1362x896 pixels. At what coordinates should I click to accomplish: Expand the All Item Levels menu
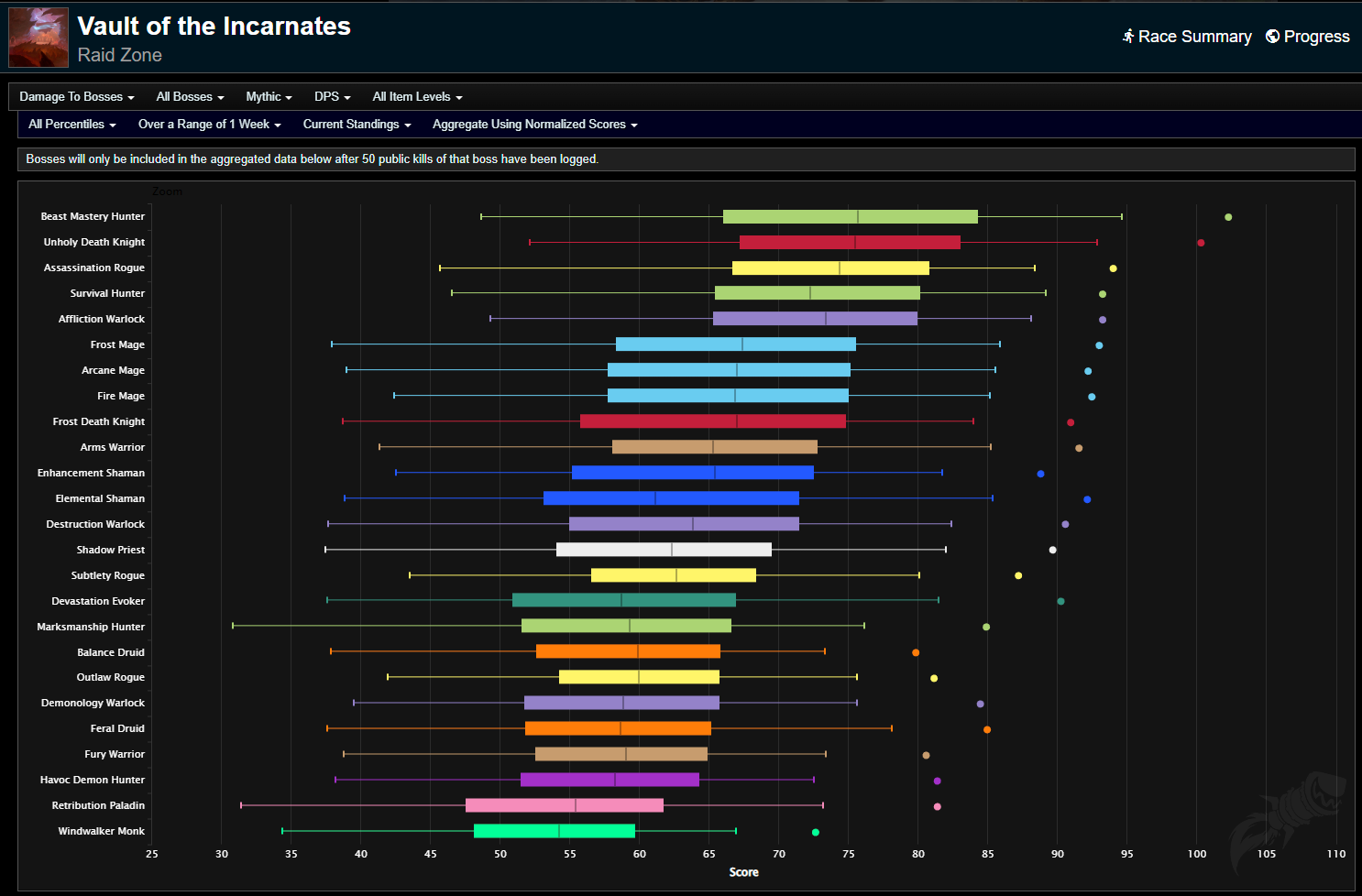[417, 97]
